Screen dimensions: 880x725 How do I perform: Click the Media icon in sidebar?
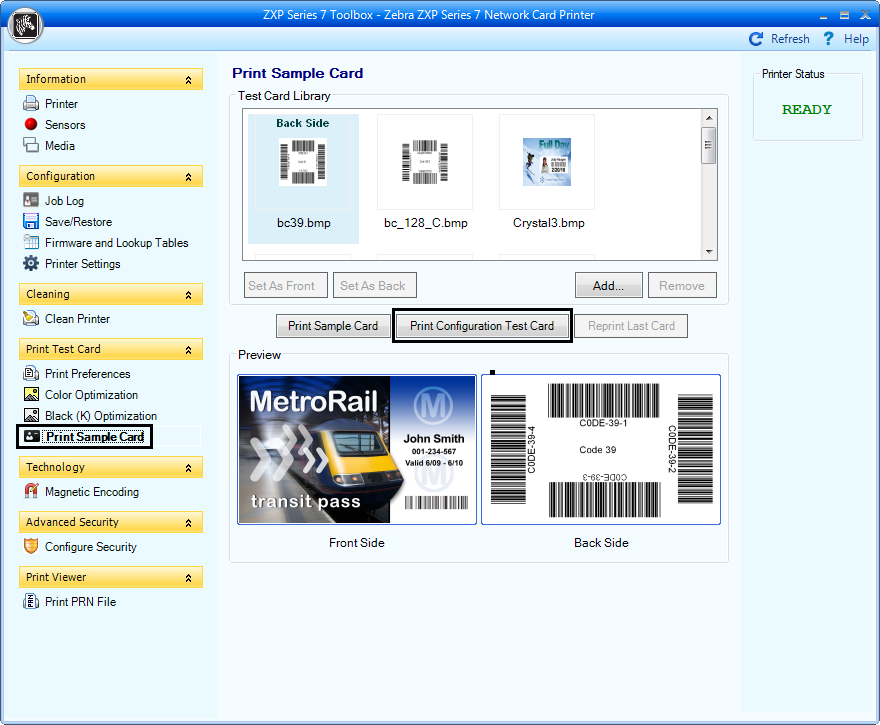pos(31,146)
